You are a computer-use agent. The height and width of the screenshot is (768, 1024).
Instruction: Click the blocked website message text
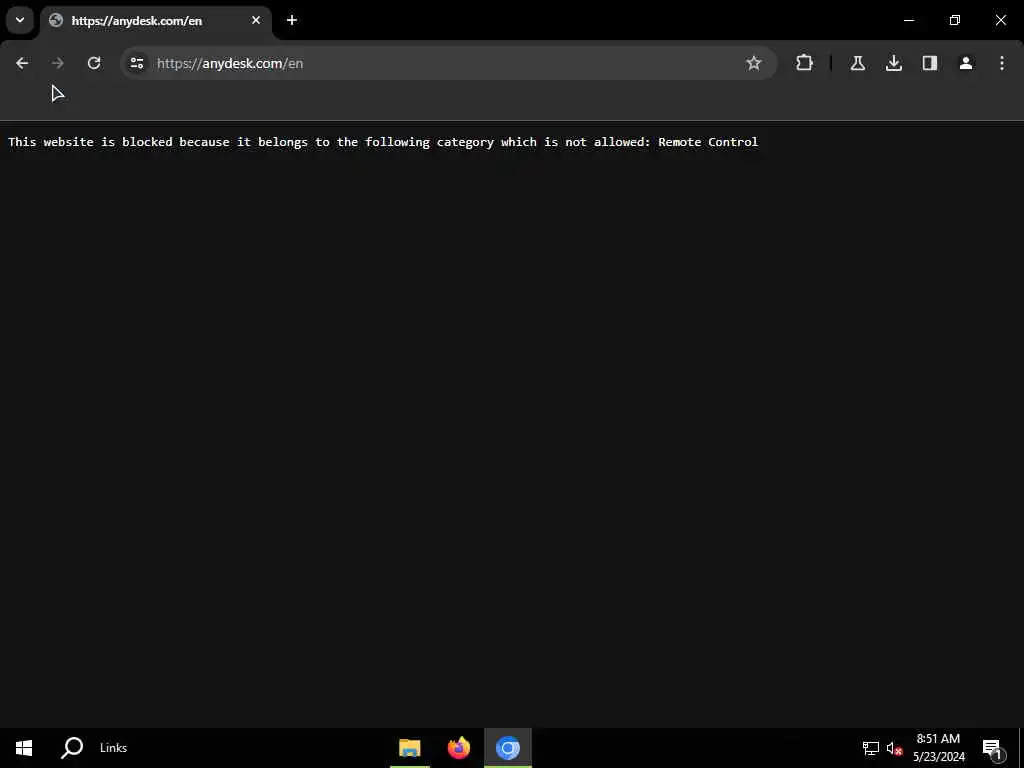coord(383,142)
